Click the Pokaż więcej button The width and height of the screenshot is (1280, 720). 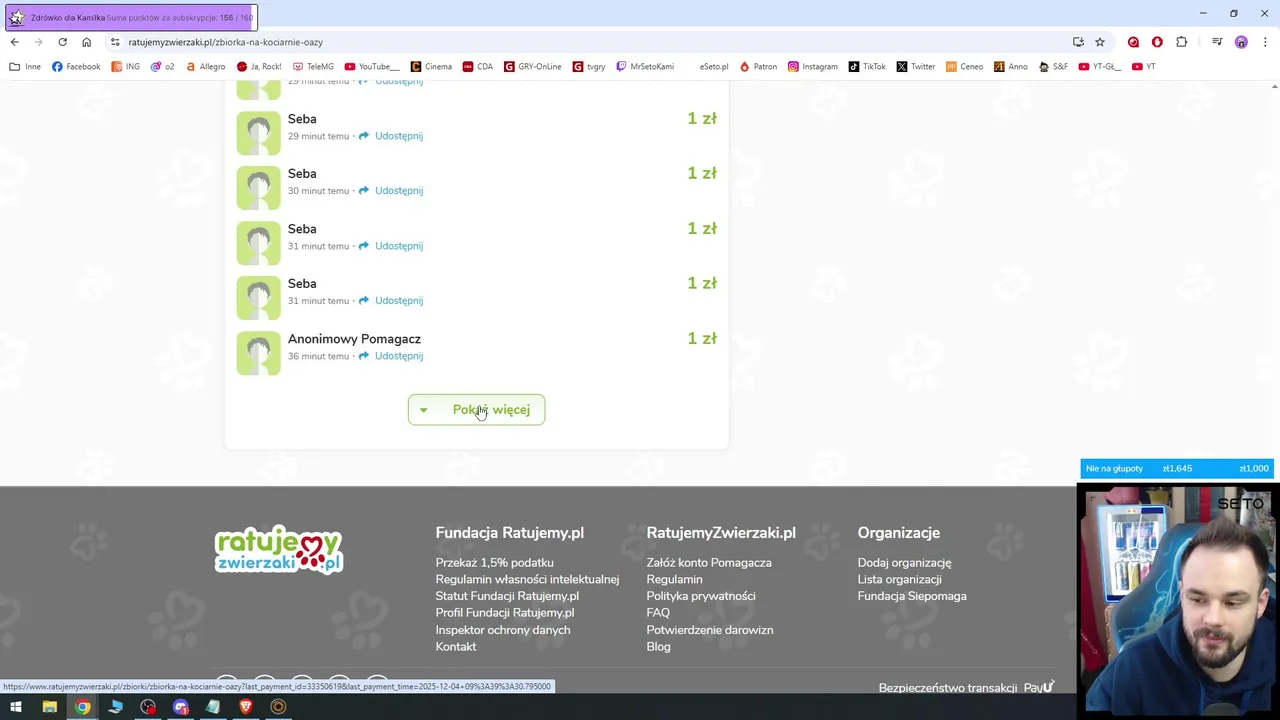click(x=476, y=410)
